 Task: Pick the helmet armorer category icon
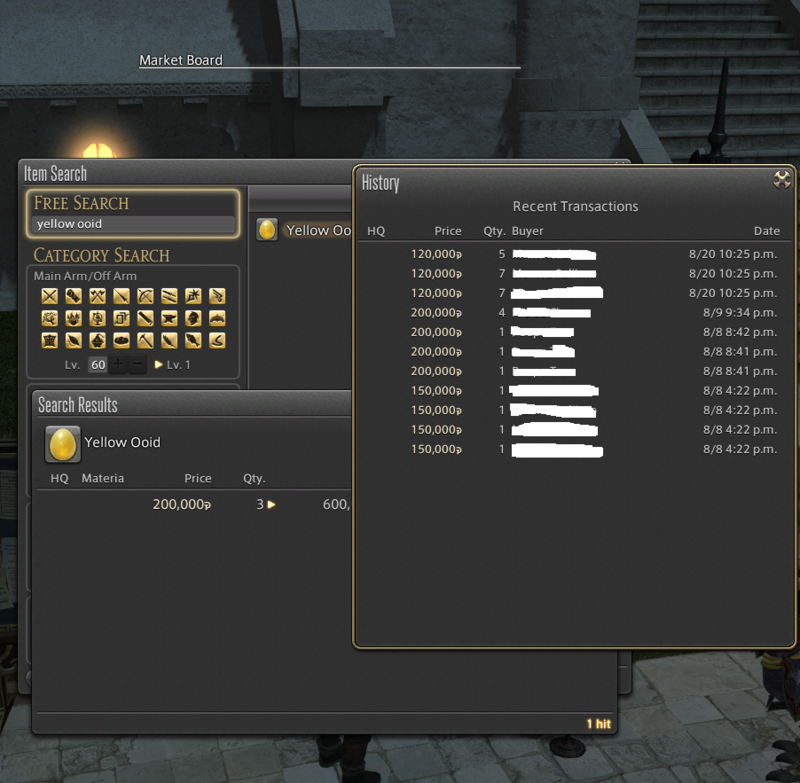tap(193, 318)
